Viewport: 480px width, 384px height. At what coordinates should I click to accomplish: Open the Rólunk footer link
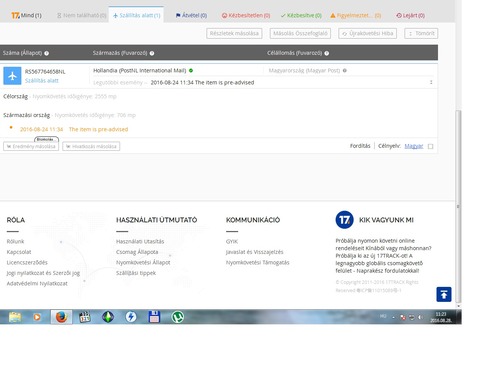pos(15,241)
